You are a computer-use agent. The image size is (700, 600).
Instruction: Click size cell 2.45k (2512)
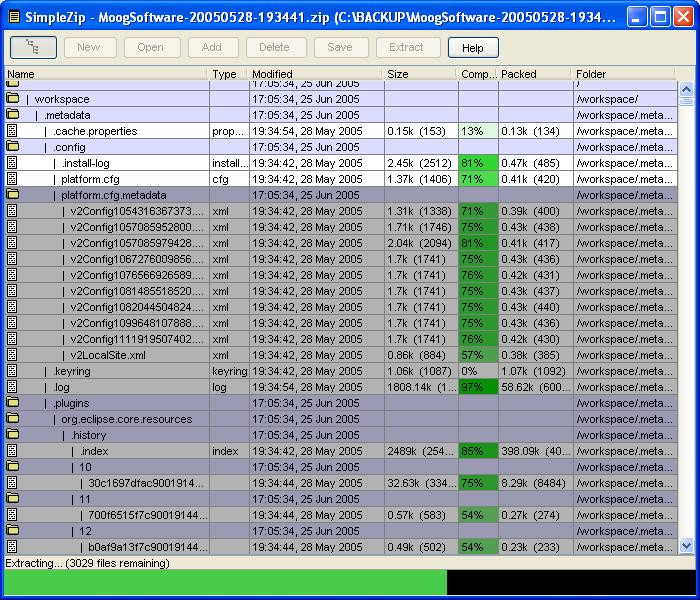(421, 163)
